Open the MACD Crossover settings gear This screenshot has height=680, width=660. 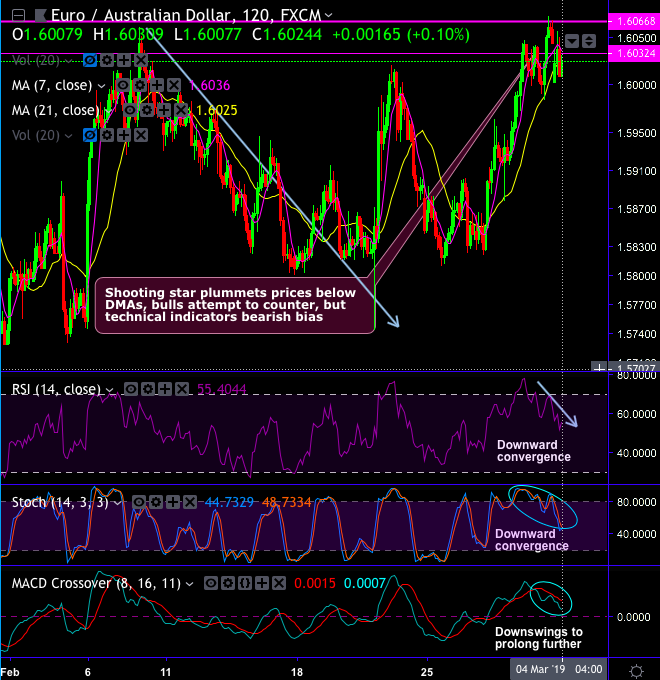tap(228, 583)
